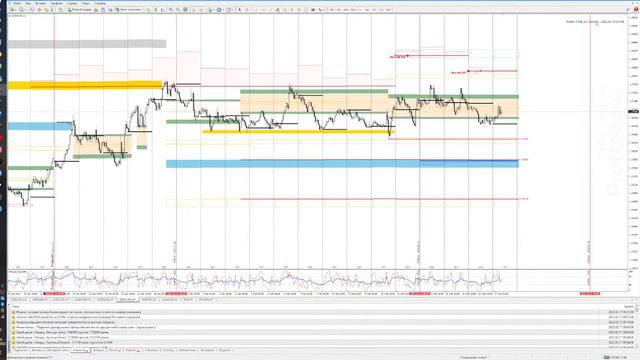Toggle chart shift from right border
Viewport: 640px width, 360px height.
click(x=201, y=9)
